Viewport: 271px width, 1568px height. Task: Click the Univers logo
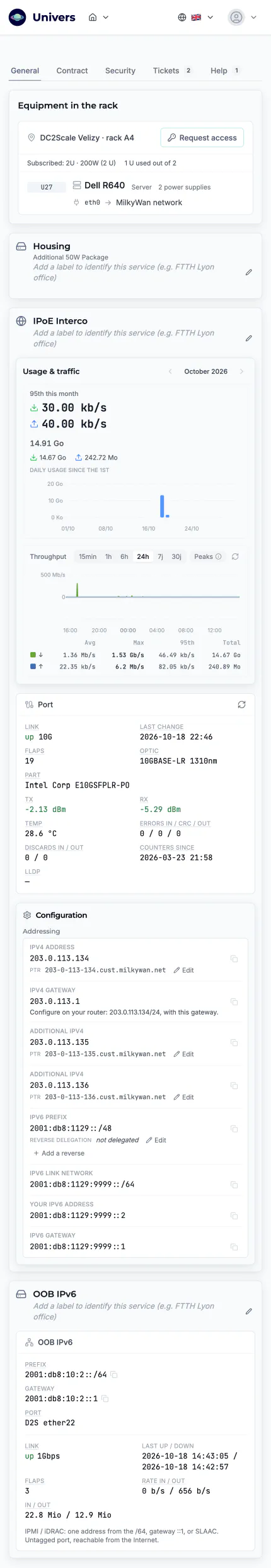coord(42,17)
